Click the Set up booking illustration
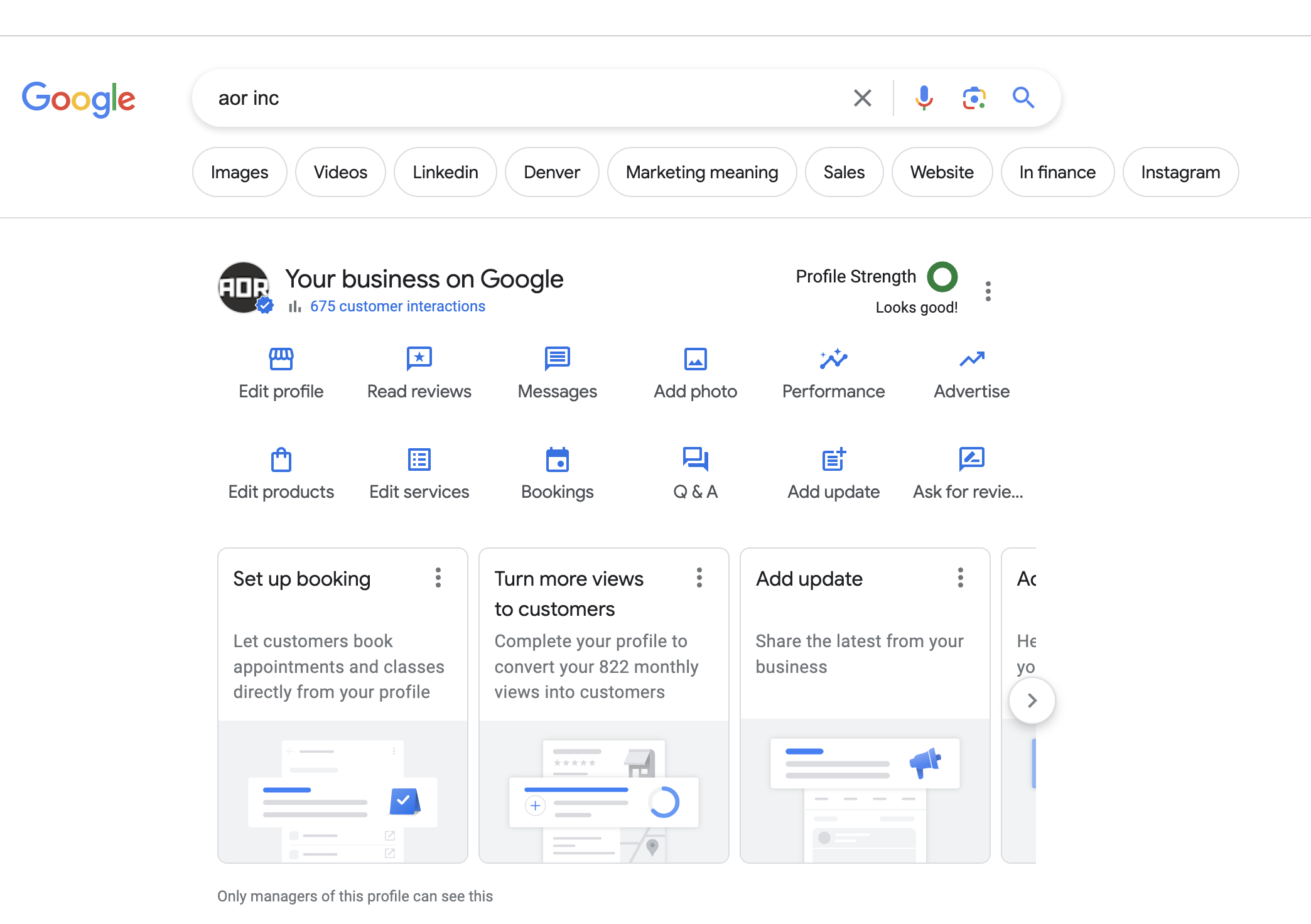 343,792
